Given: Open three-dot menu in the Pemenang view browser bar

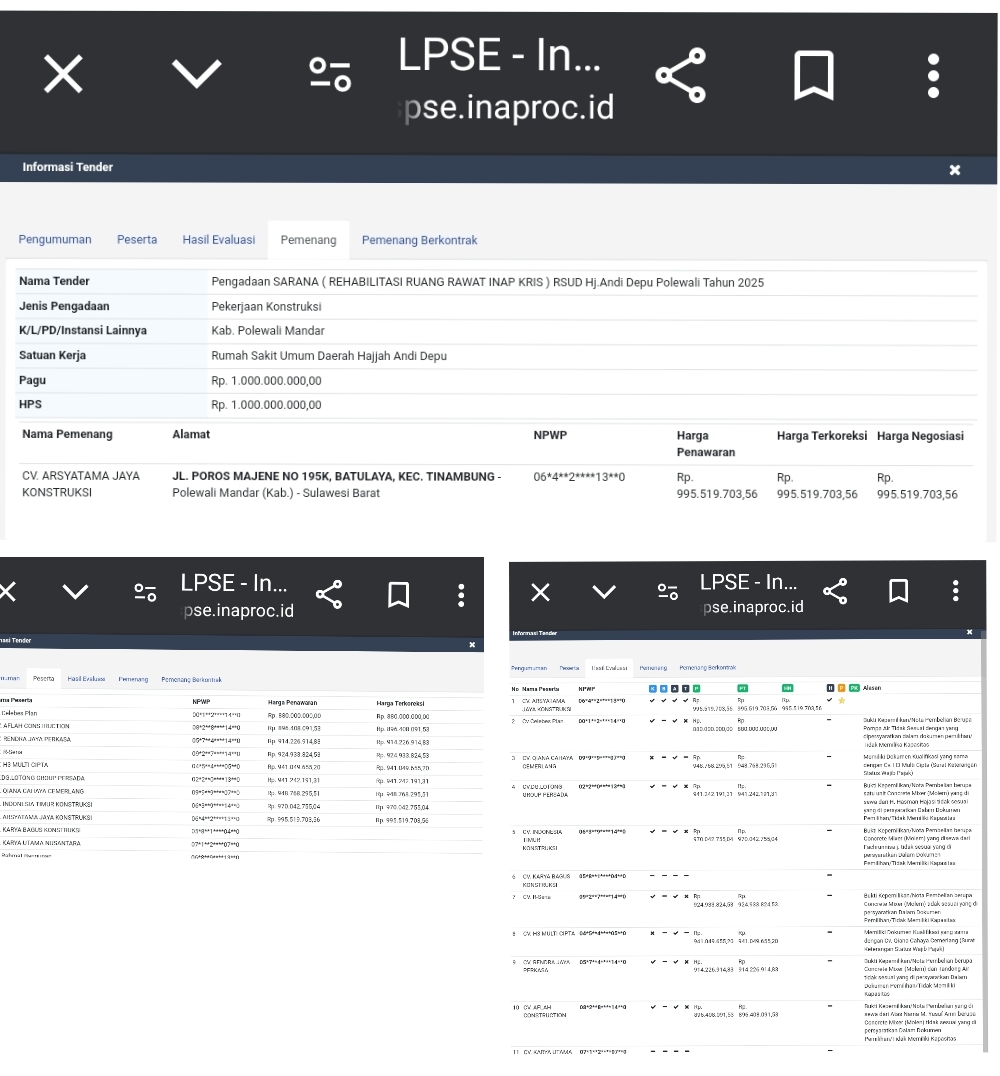Looking at the screenshot, I should (933, 77).
